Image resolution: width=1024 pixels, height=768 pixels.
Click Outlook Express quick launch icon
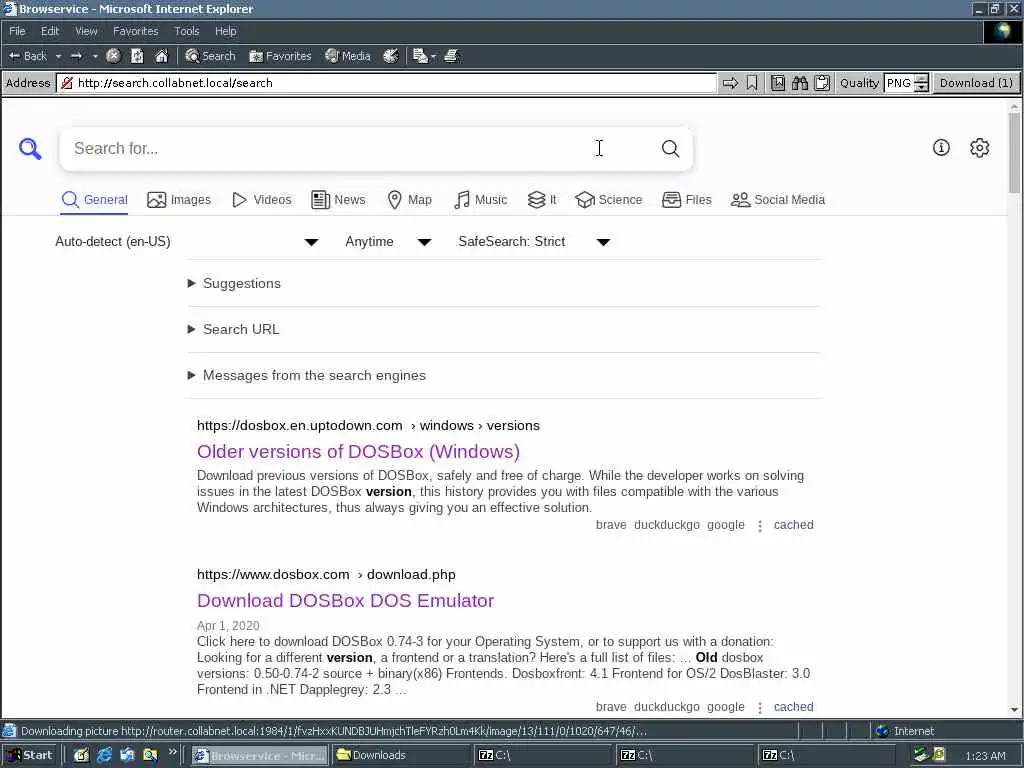click(x=127, y=755)
